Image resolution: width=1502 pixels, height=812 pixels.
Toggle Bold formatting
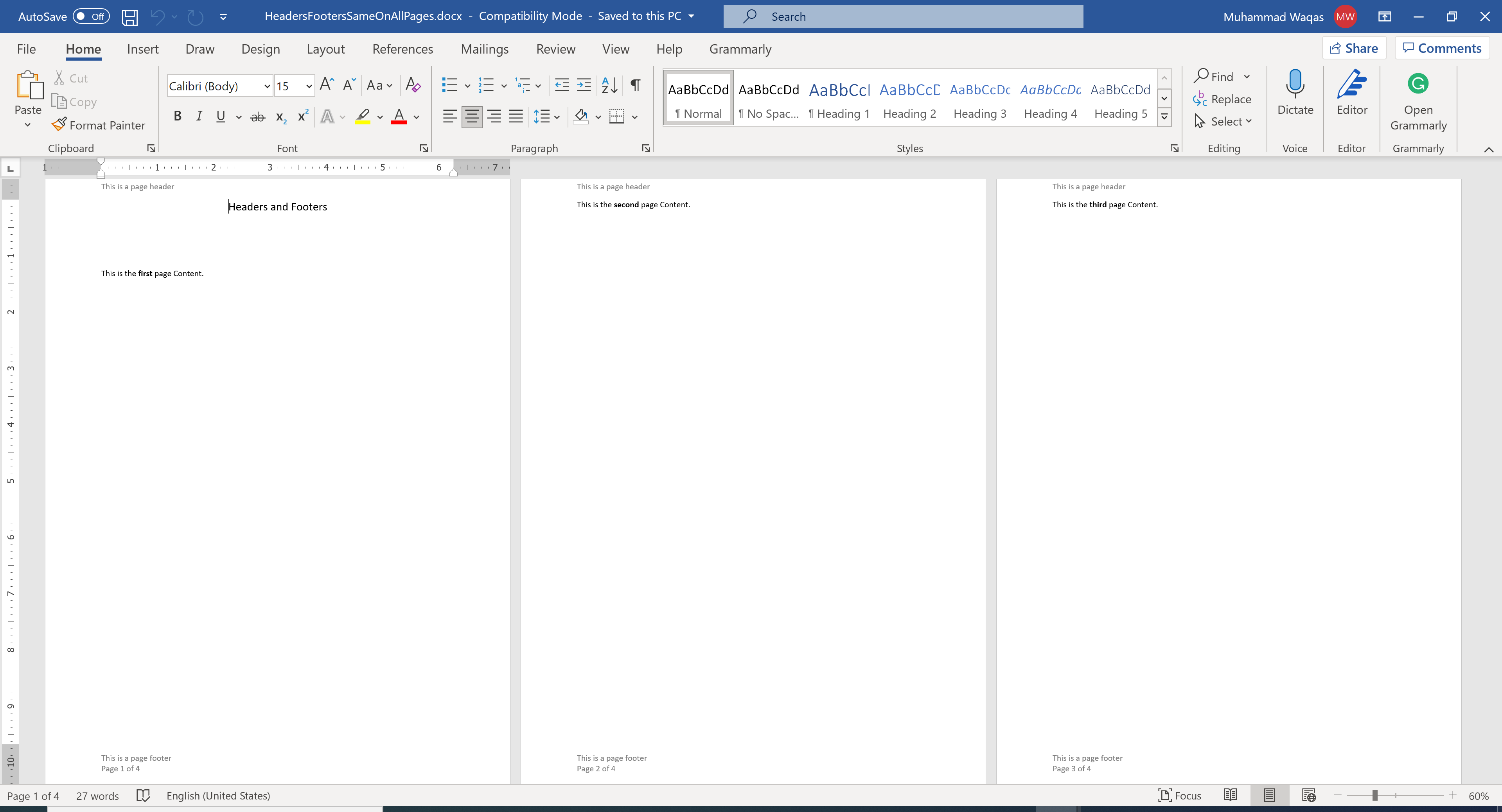coord(178,116)
